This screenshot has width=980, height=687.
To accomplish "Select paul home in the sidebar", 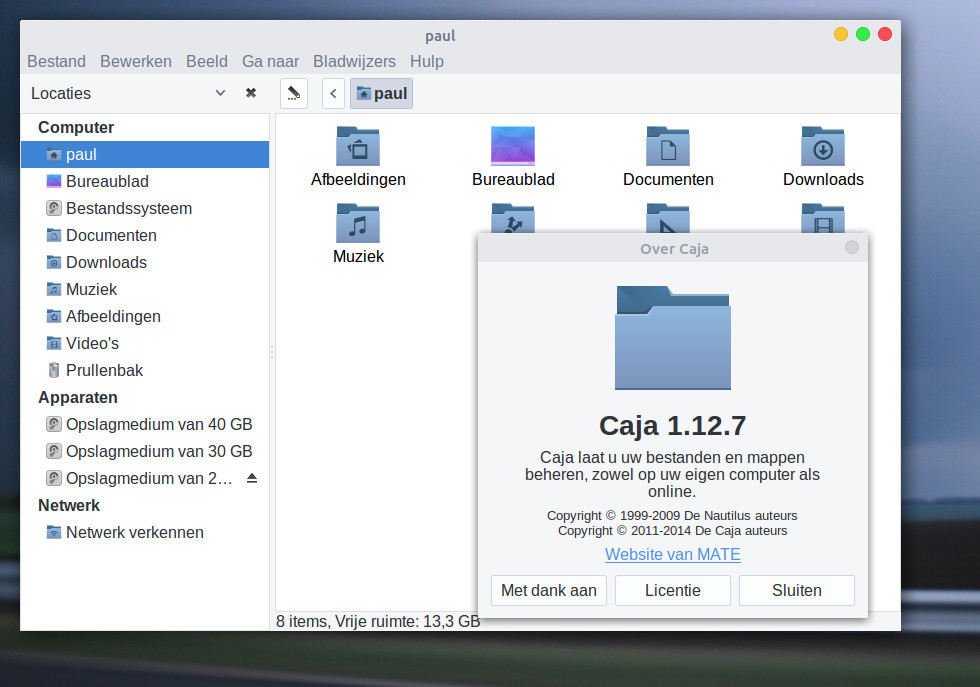I will pyautogui.click(x=145, y=154).
